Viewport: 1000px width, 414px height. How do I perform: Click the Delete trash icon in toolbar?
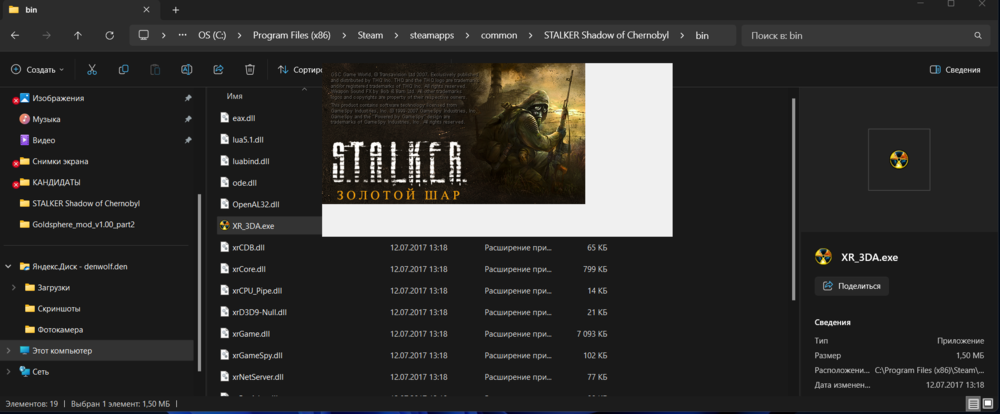[250, 70]
